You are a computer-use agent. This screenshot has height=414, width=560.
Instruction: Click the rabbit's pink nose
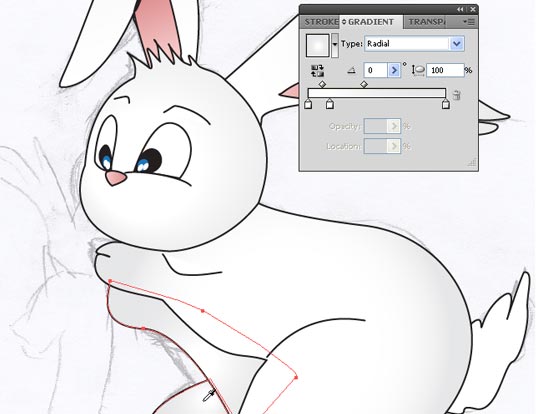[115, 178]
